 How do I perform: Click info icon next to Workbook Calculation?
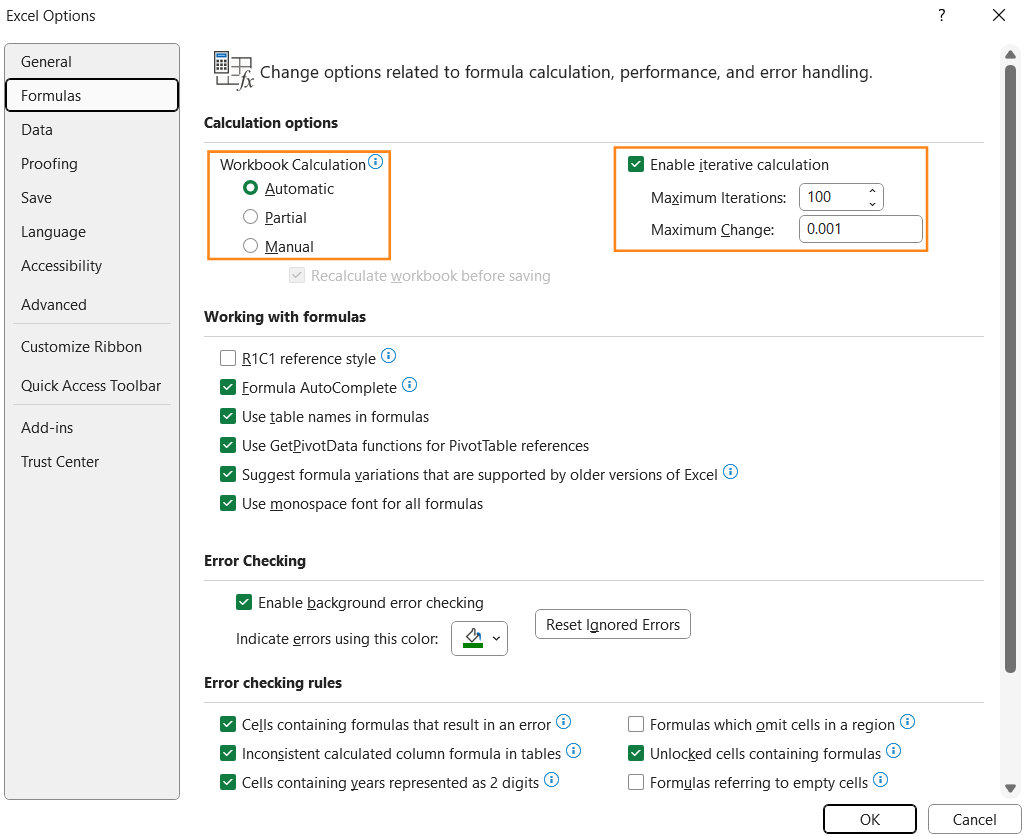376,162
